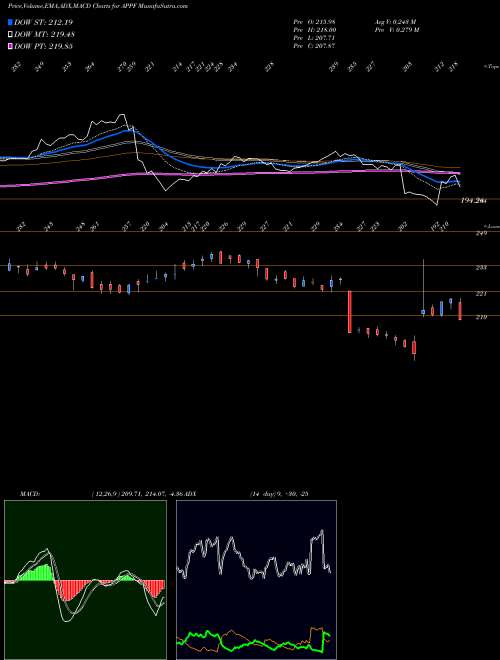
Task: Select the 'DOW ST: 212.19' legend text
Action: pyautogui.click(x=43, y=23)
